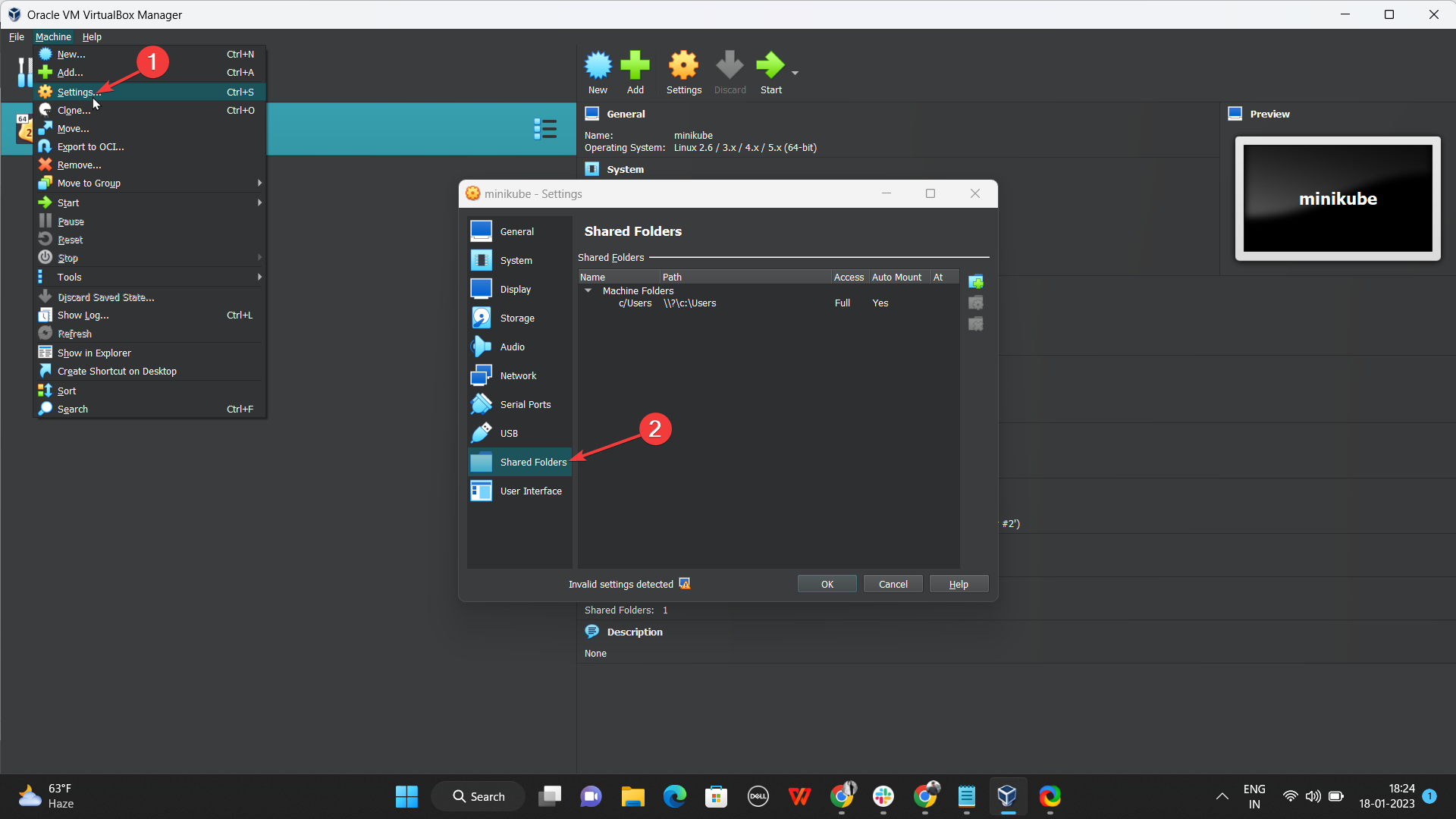Image resolution: width=1456 pixels, height=819 pixels.
Task: Open the Windows Start button
Action: [x=406, y=796]
